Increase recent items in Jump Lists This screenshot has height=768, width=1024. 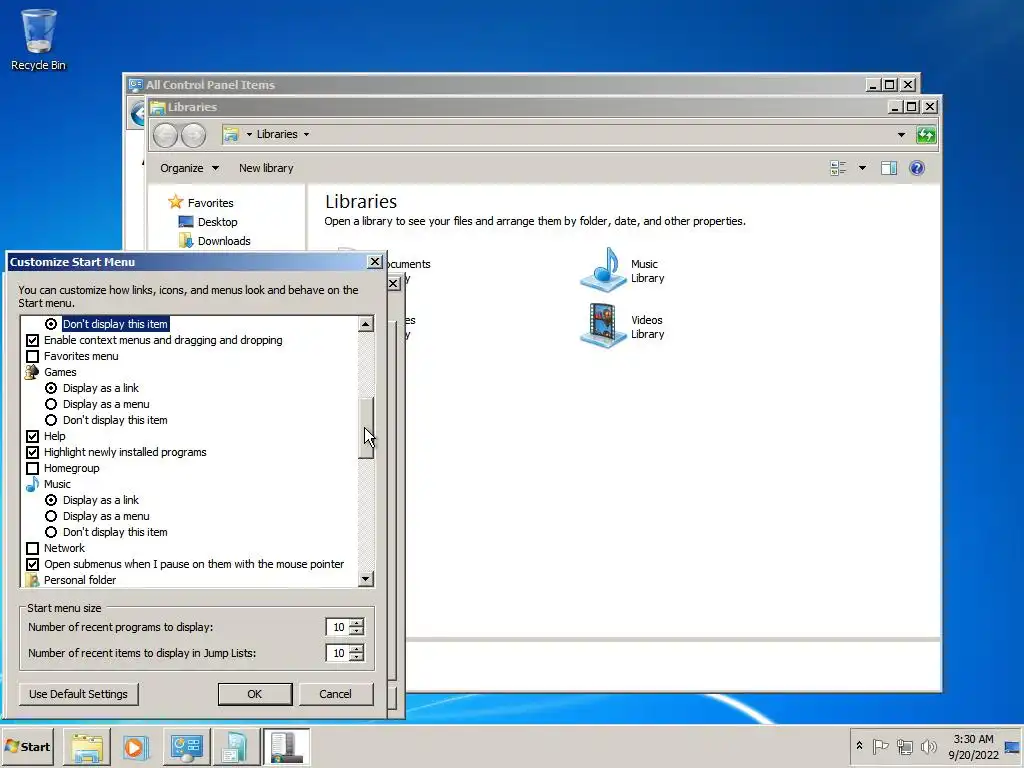tap(357, 648)
